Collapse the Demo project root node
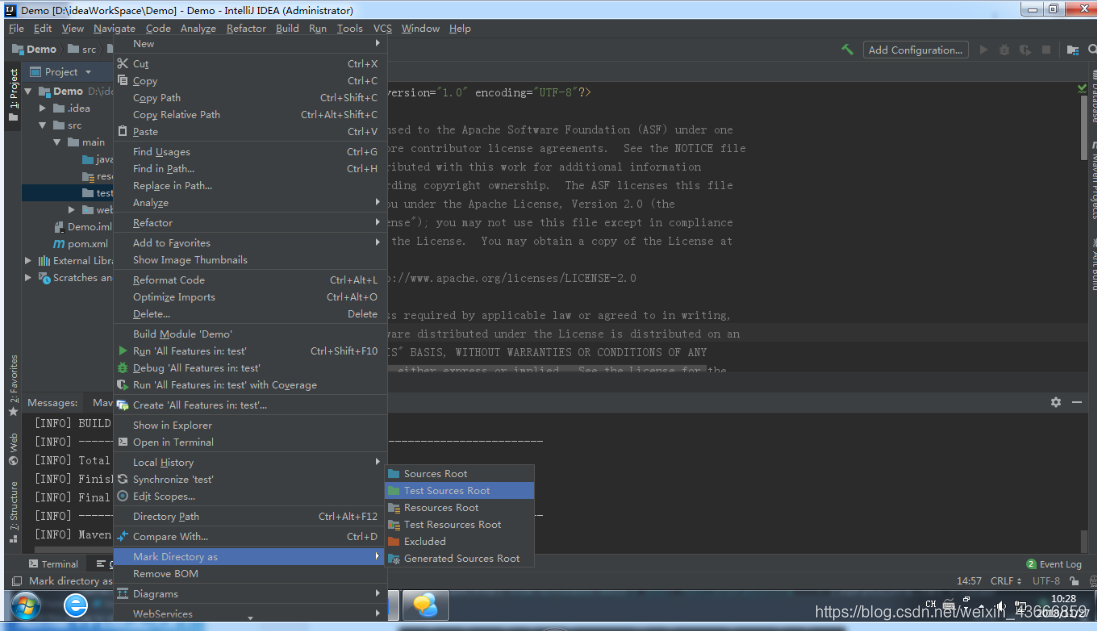Screen dimensions: 1097x631 29,91
